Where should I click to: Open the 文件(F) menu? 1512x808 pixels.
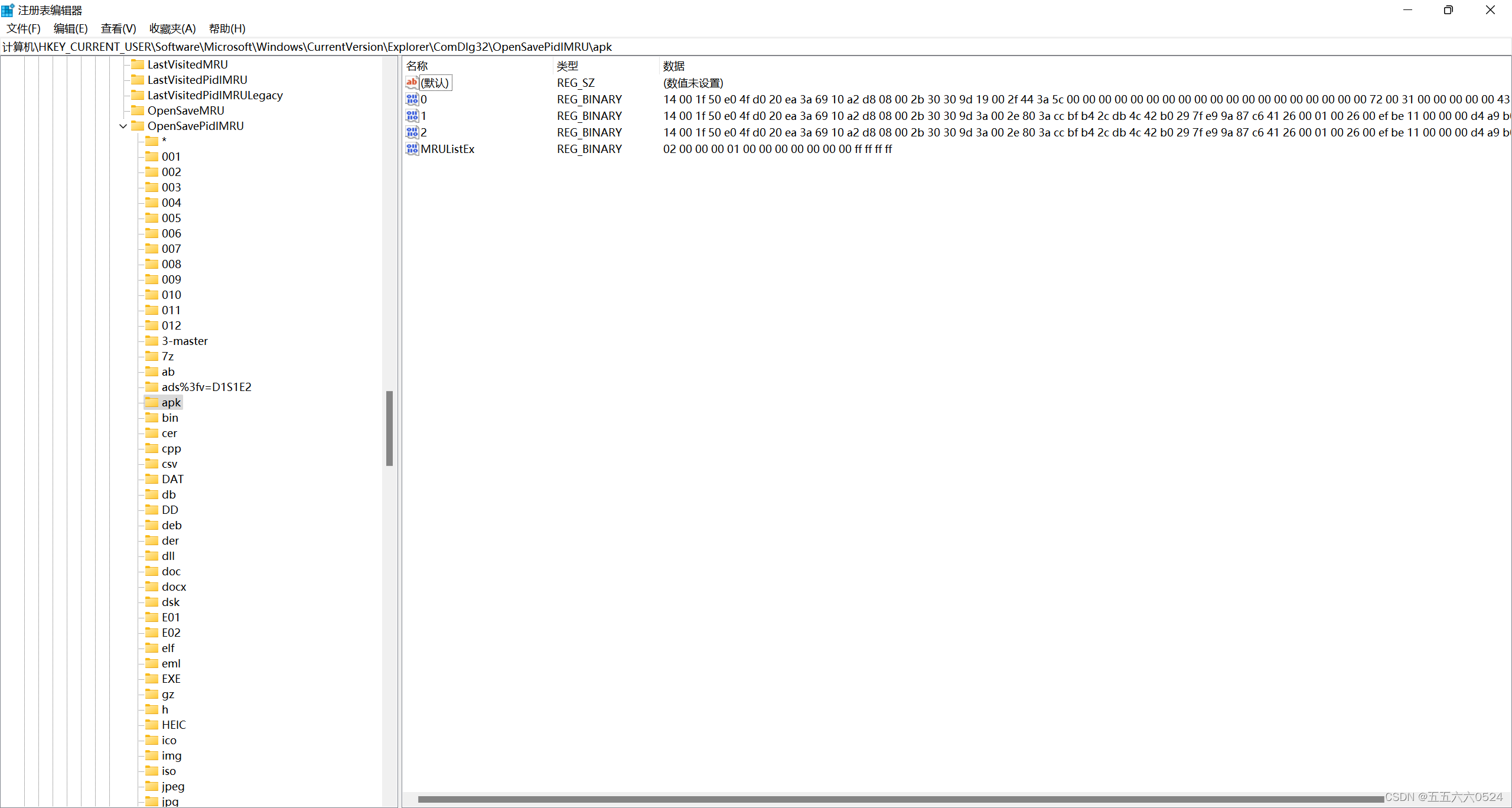pyautogui.click(x=23, y=28)
